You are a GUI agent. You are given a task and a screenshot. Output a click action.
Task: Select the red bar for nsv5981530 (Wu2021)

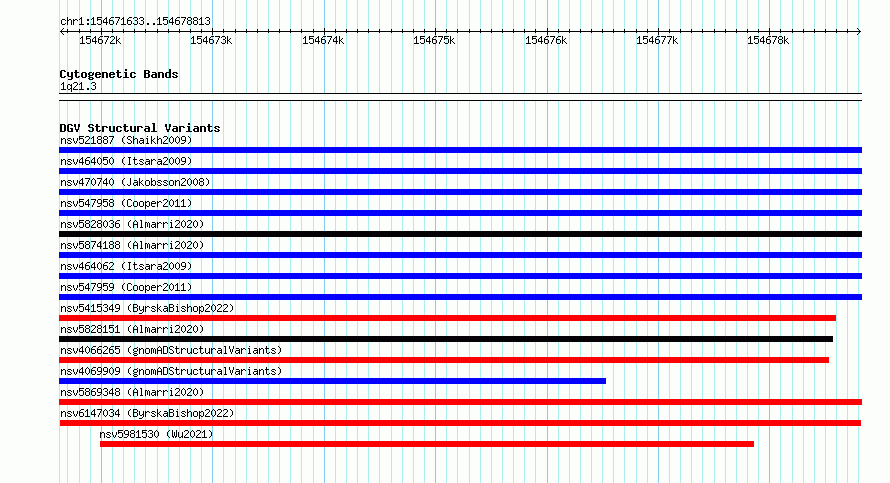(427, 444)
